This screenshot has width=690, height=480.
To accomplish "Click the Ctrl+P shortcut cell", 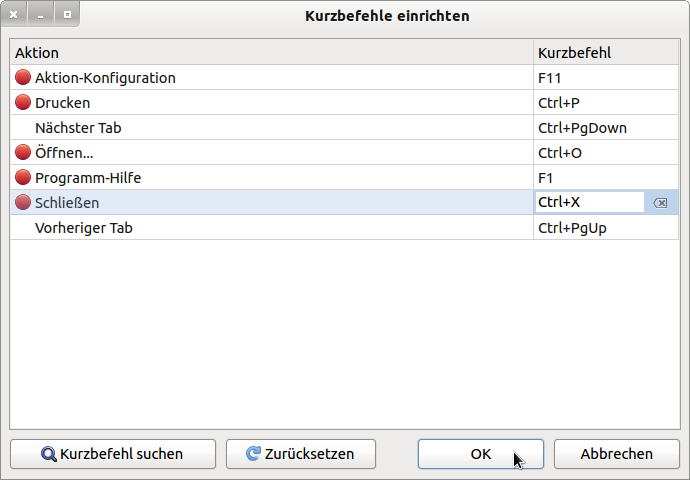I will click(605, 102).
